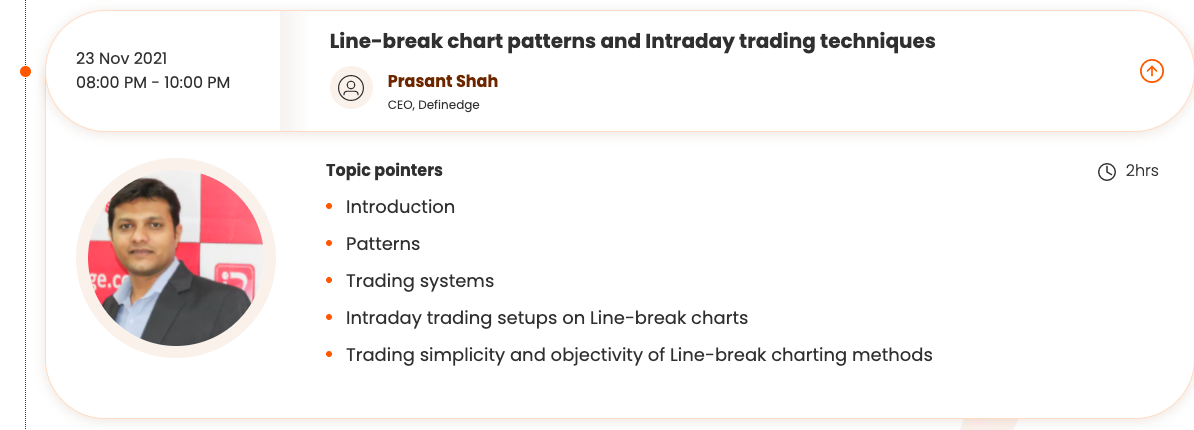Select the "Introduction" topic pointer
Image resolution: width=1194 pixels, height=430 pixels.
400,207
